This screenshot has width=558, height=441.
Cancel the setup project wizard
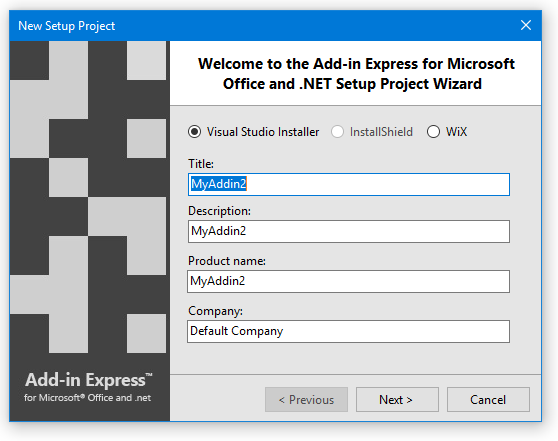pos(488,400)
